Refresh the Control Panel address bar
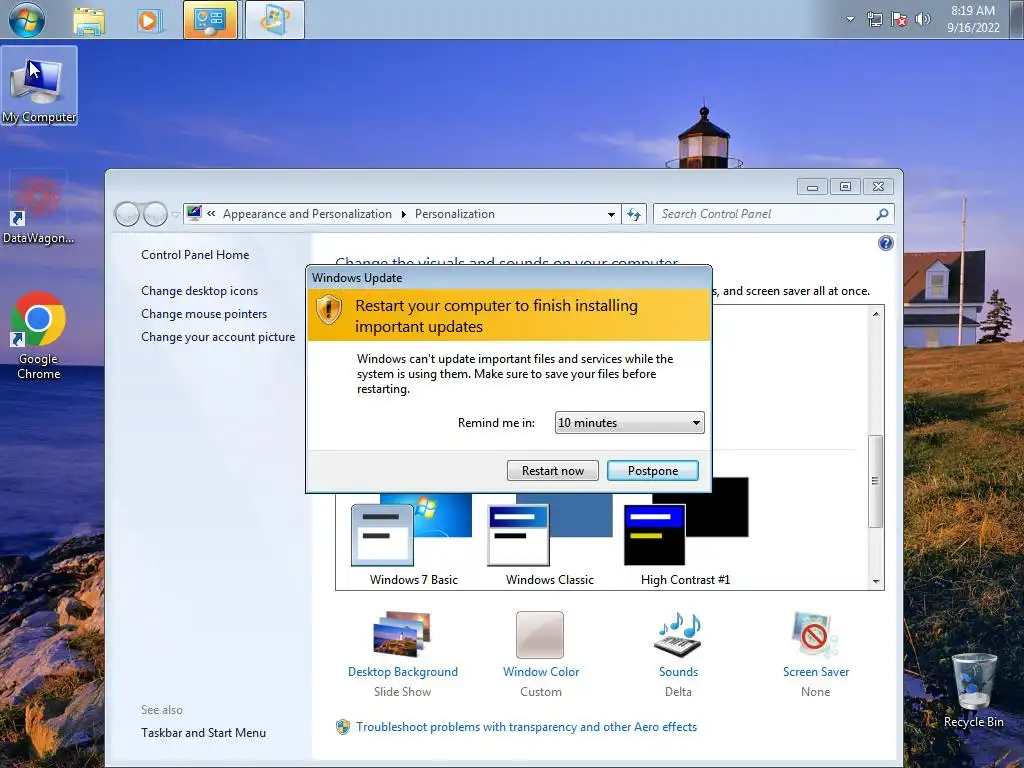1024x768 pixels. pyautogui.click(x=633, y=214)
